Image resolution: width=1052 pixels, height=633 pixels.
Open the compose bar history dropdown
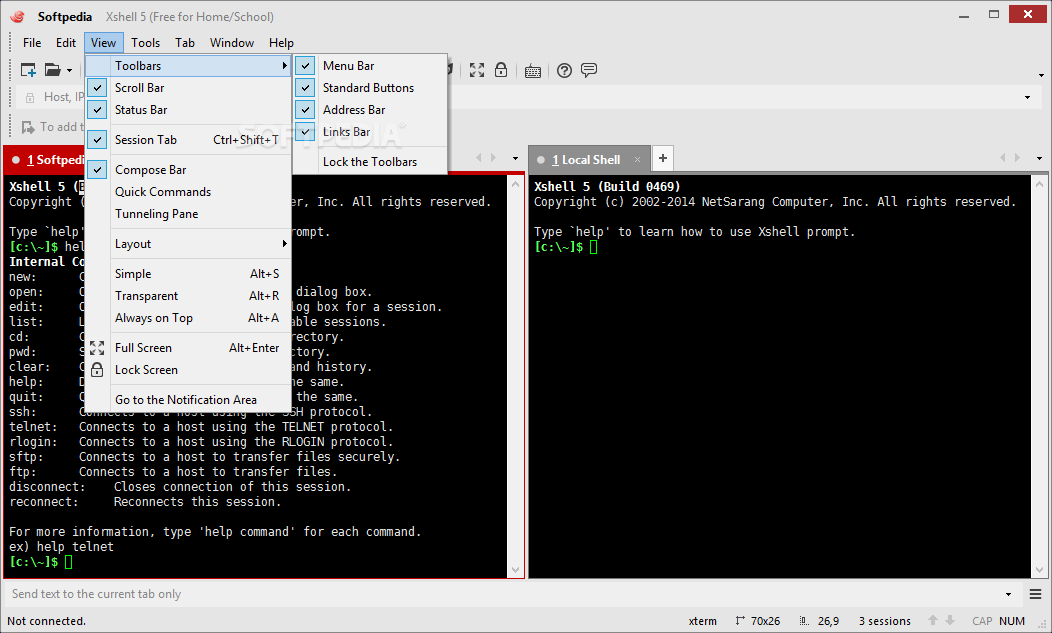click(1008, 594)
